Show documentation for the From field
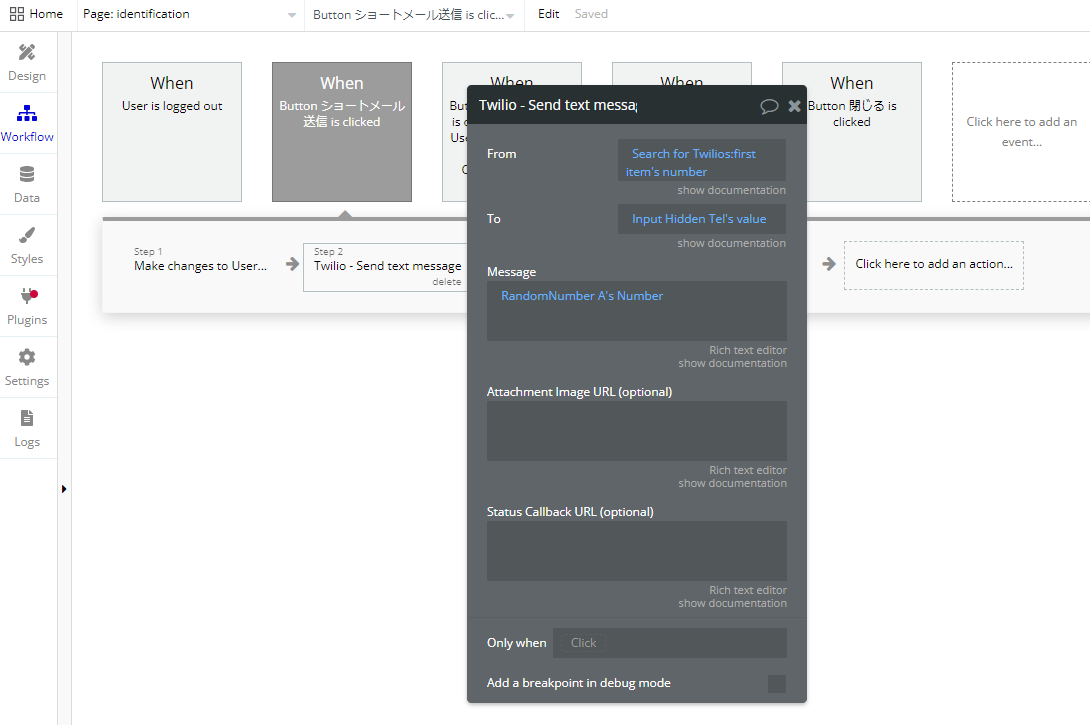This screenshot has height=725, width=1090. click(x=731, y=190)
